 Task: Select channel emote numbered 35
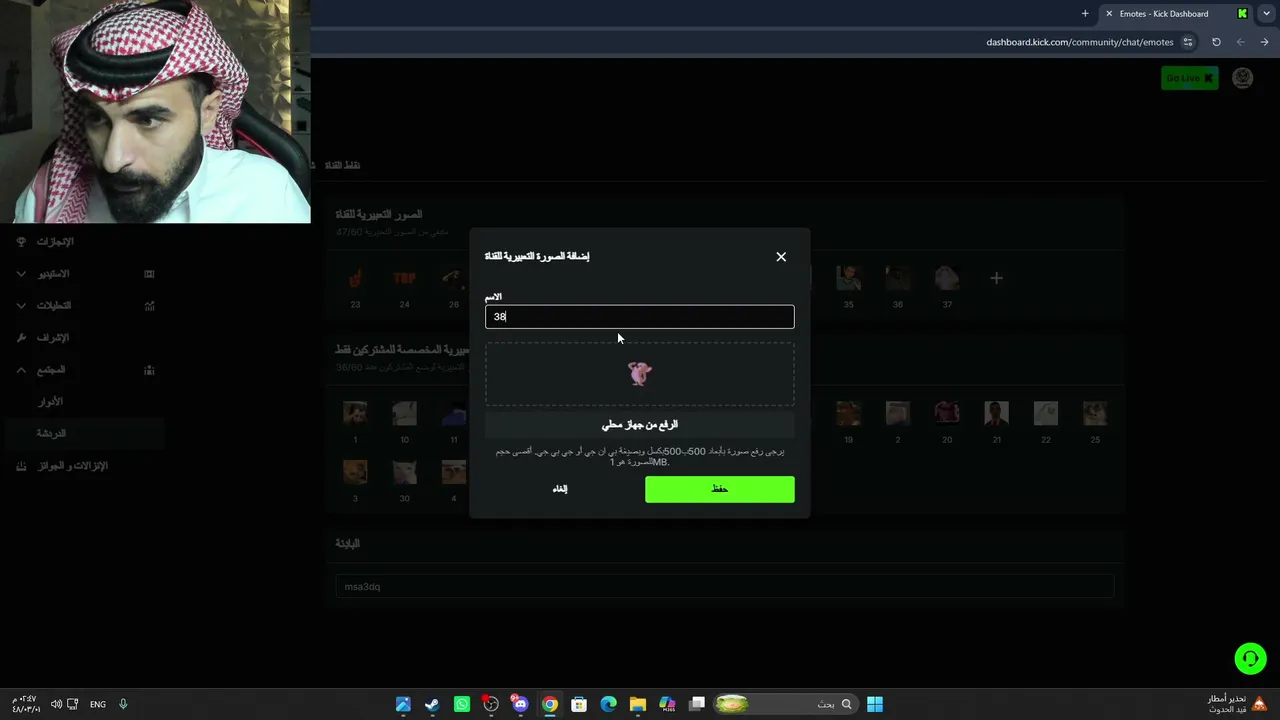(x=848, y=278)
